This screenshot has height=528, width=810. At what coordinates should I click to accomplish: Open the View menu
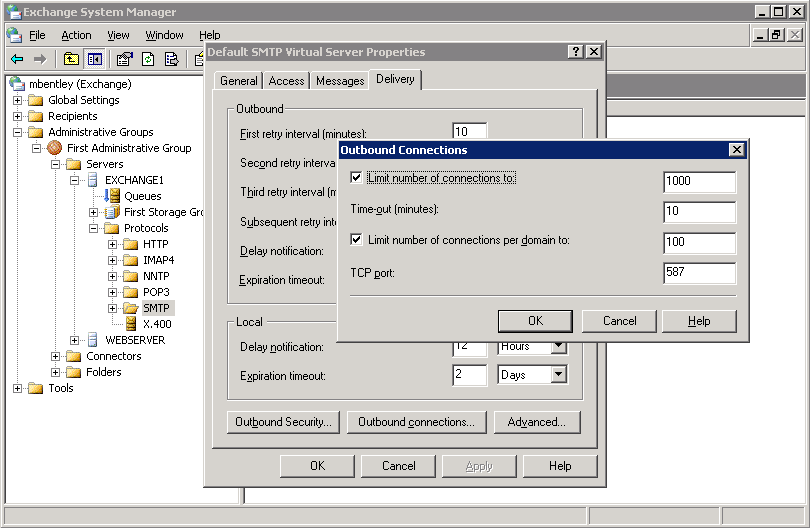(118, 35)
